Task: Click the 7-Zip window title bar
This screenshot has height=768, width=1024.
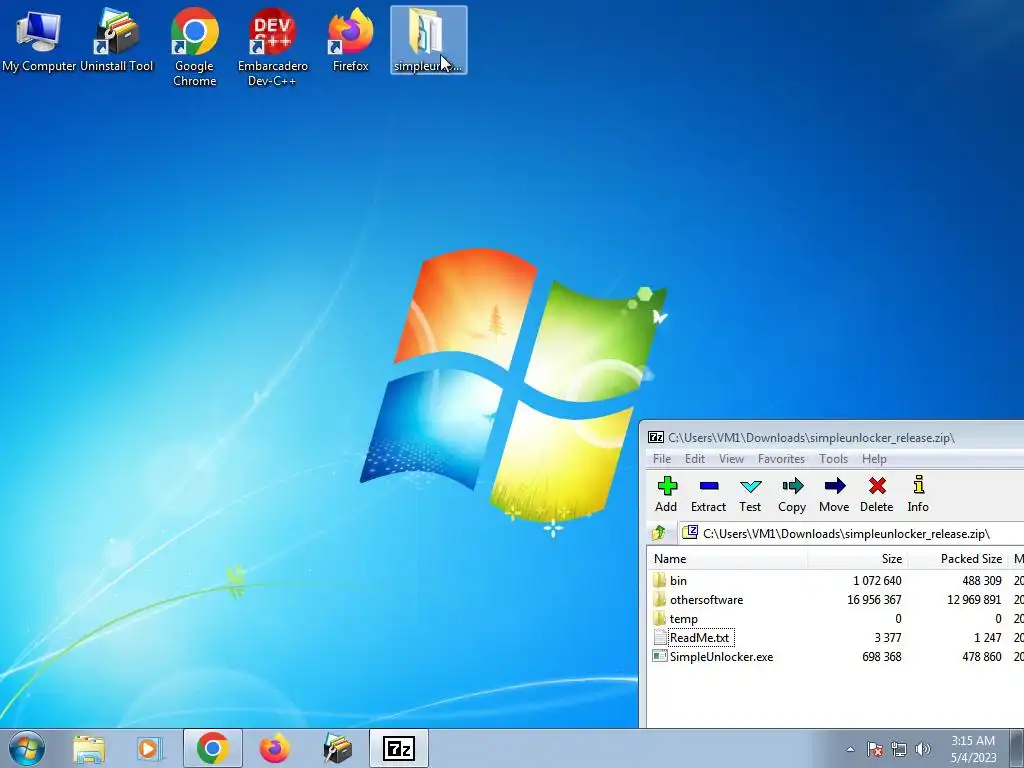Action: pos(832,438)
